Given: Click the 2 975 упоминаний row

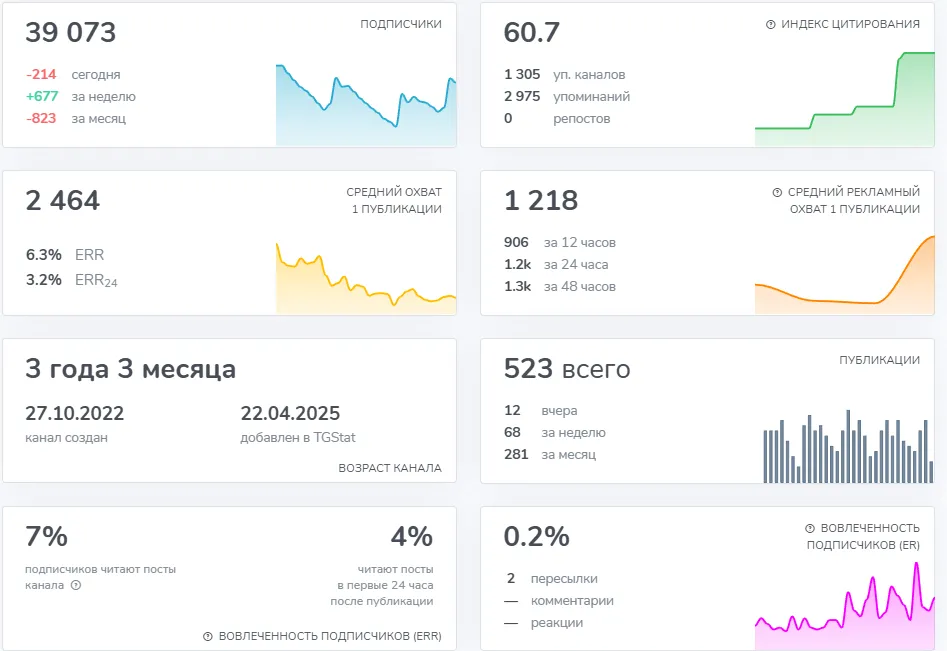Looking at the screenshot, I should [567, 96].
